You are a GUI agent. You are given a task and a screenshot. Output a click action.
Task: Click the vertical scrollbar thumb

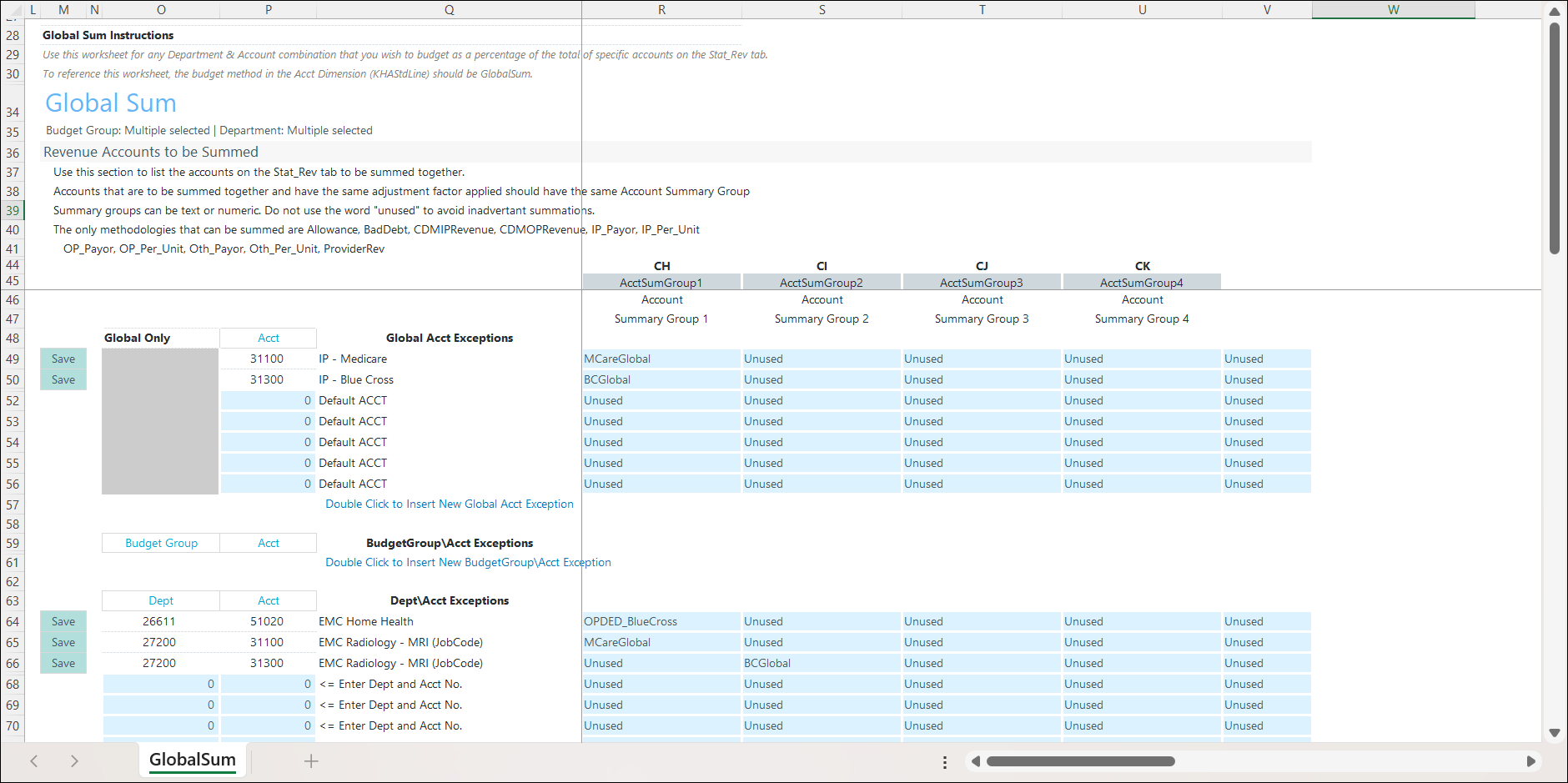1555,138
